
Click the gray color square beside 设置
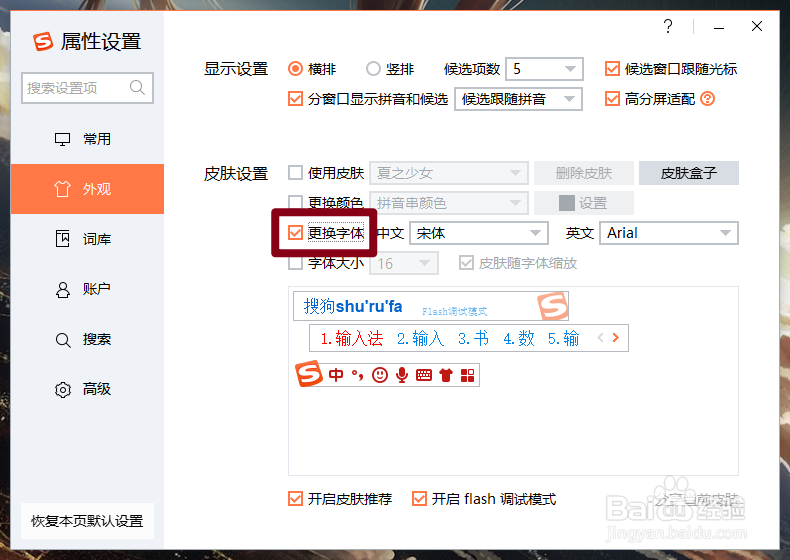pos(567,203)
